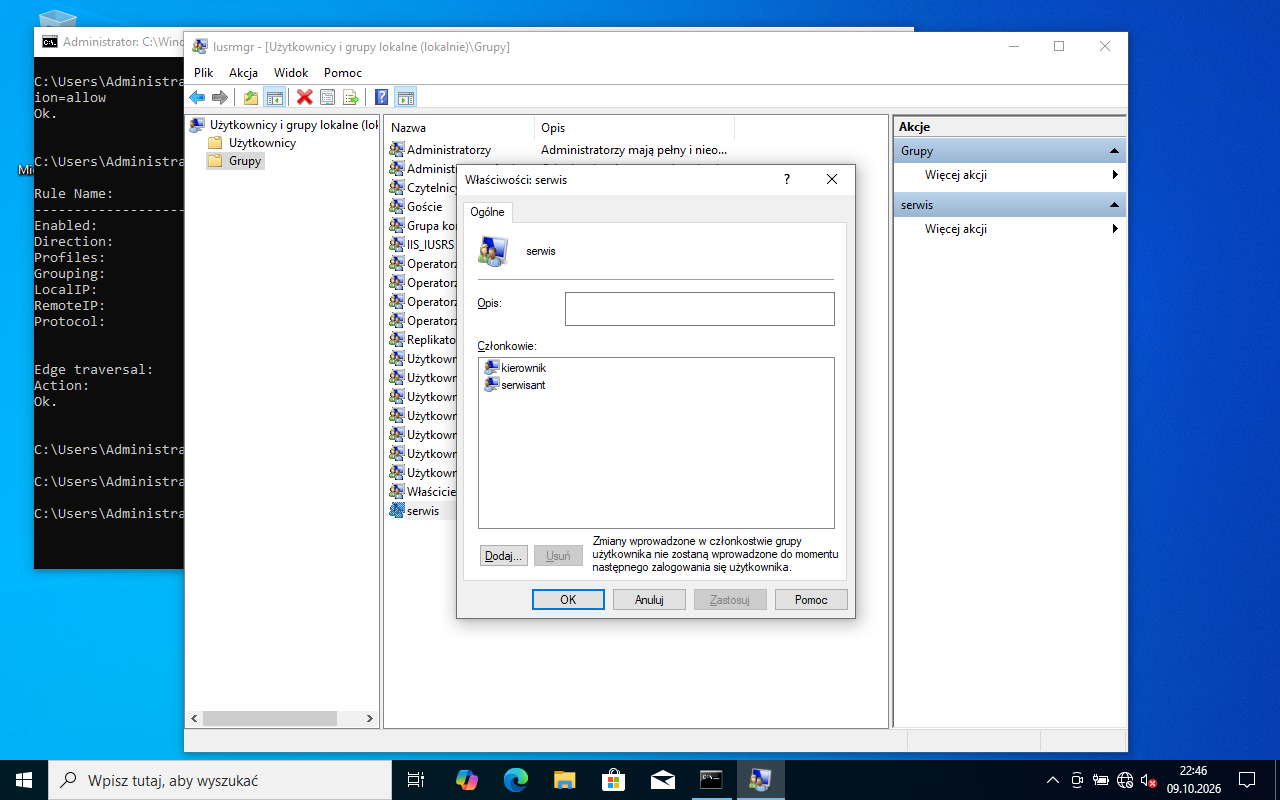
Task: Select the serwisant member icon
Action: tap(491, 385)
